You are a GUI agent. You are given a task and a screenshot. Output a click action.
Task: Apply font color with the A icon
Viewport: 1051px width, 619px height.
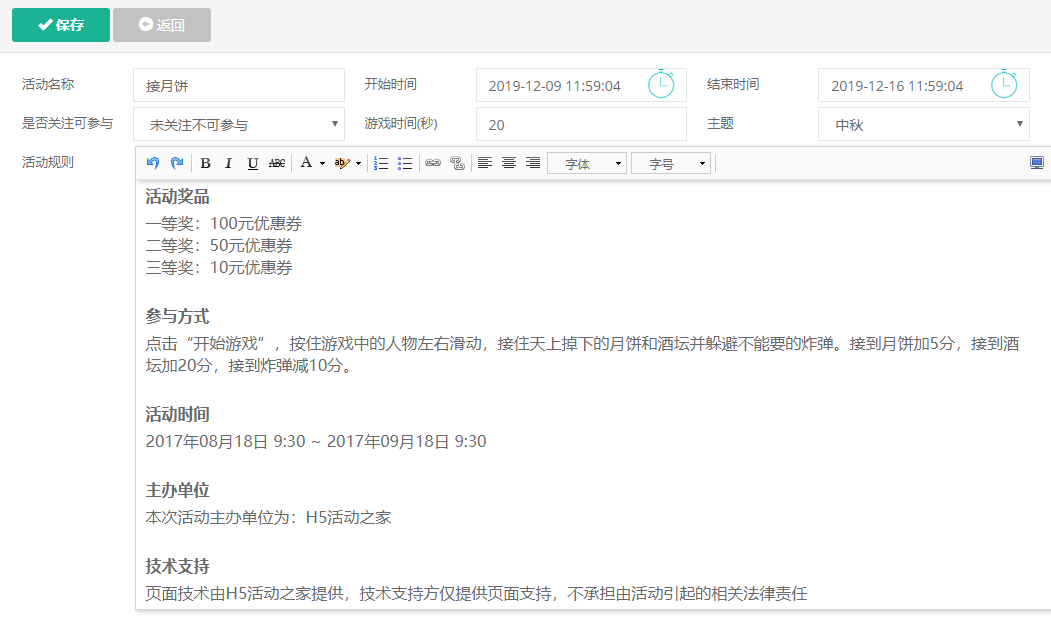click(306, 162)
